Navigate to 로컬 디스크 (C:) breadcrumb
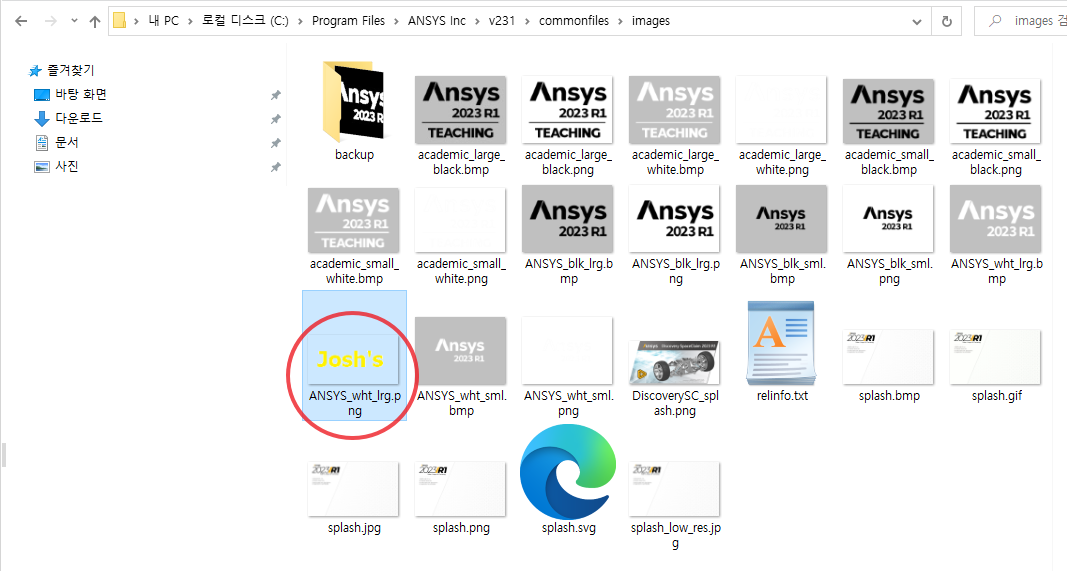The width and height of the screenshot is (1067, 571). click(245, 21)
